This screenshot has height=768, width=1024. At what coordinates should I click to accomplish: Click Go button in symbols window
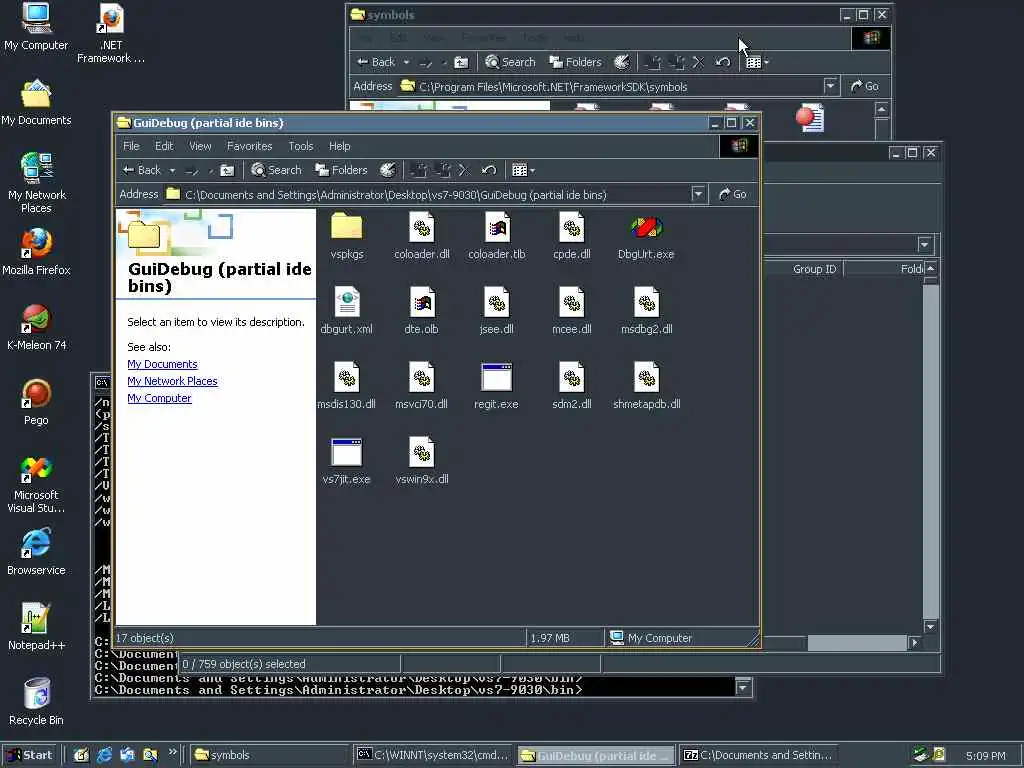[865, 86]
